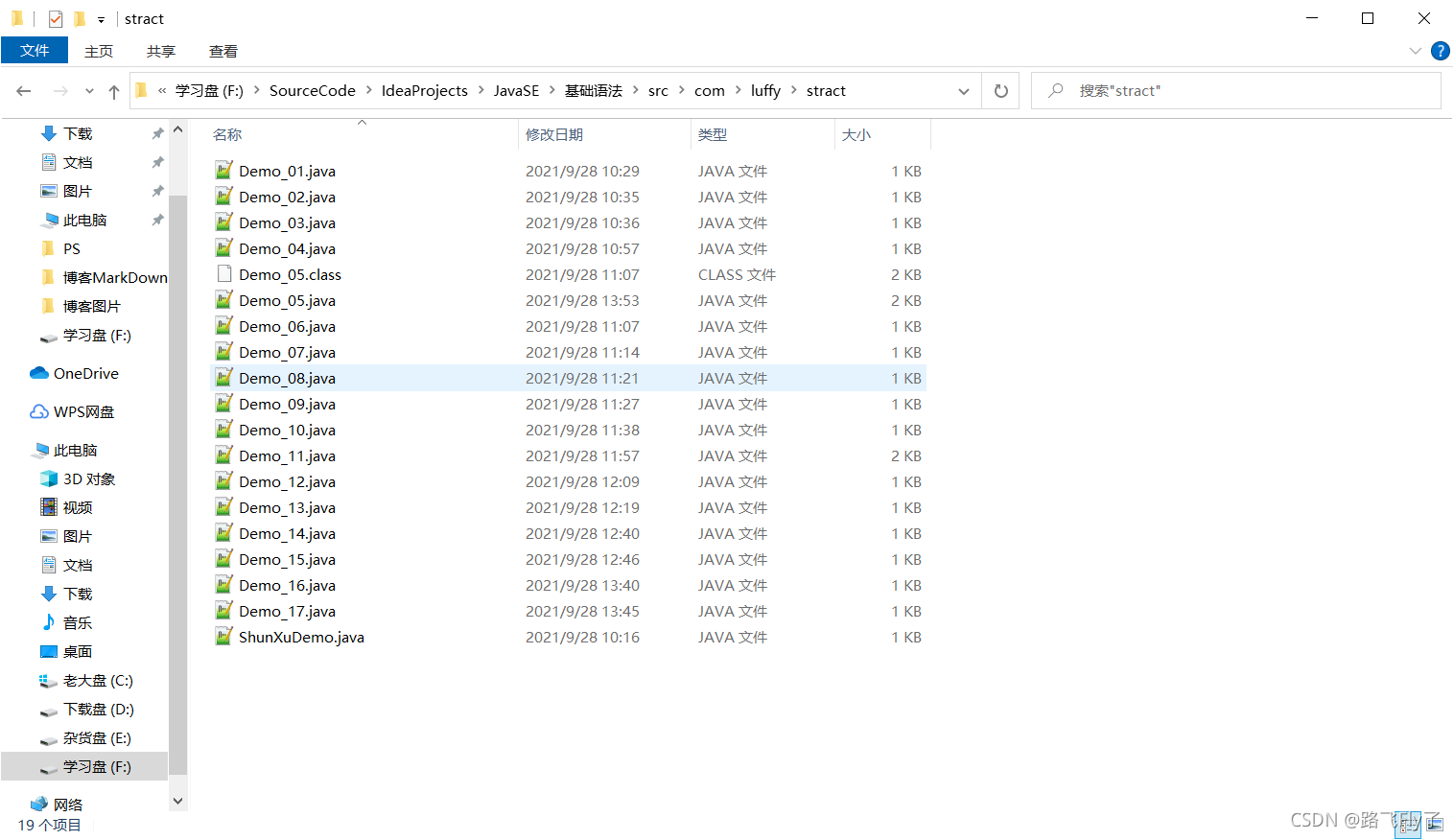Select luffy in the address breadcrumb
The width and height of the screenshot is (1454, 840).
point(765,91)
